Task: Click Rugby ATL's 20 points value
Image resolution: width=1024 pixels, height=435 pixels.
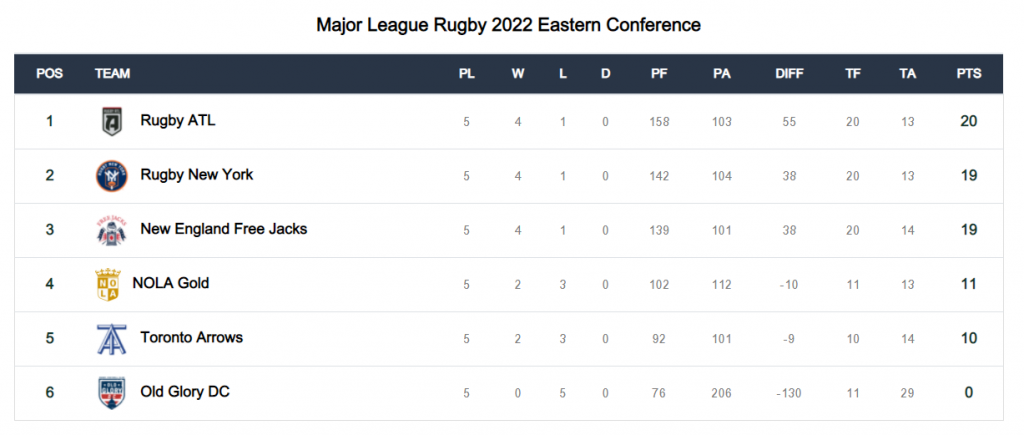Action: pyautogui.click(x=968, y=121)
